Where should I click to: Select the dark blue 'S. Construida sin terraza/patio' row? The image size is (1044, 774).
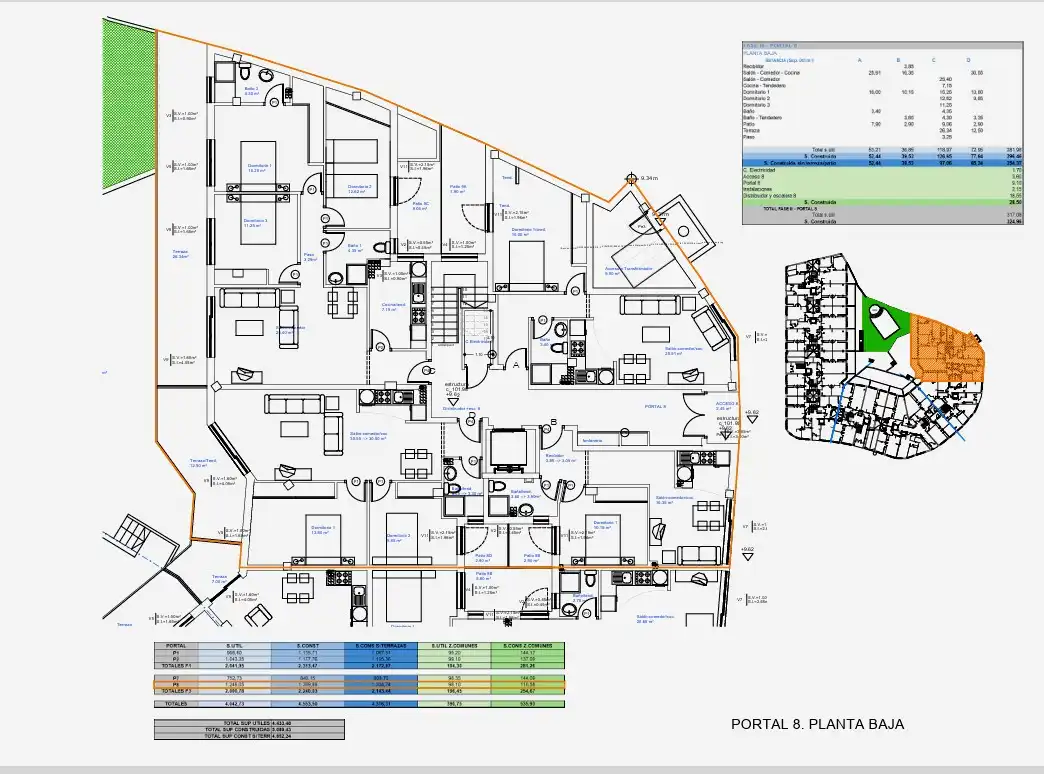[882, 163]
